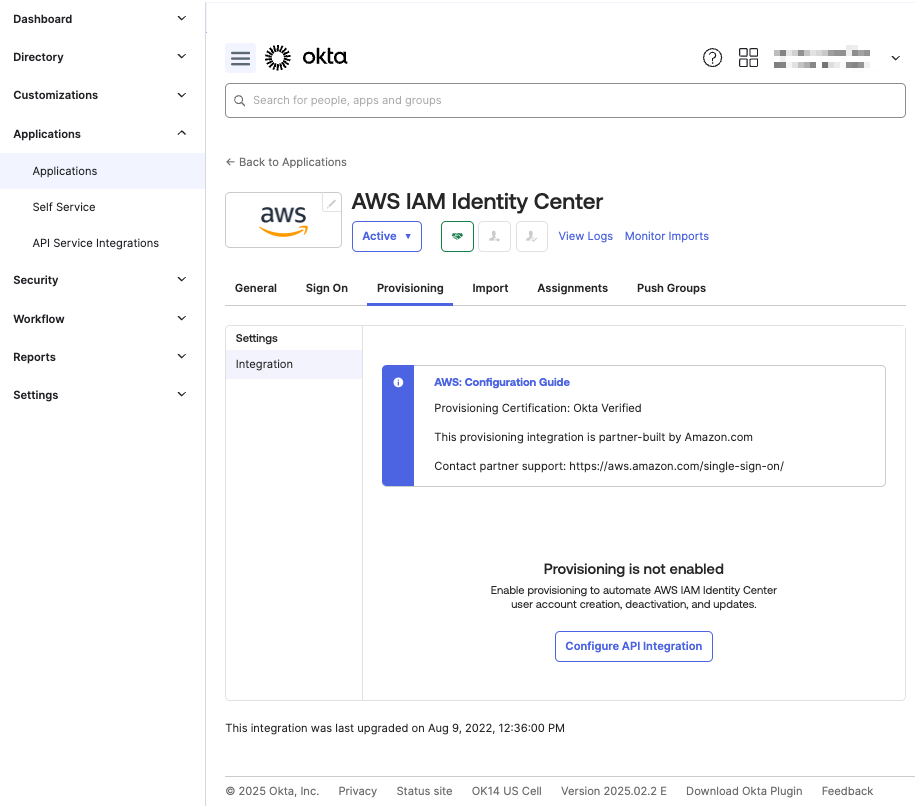The height and width of the screenshot is (806, 918).
Task: Open the help question mark icon
Action: click(712, 57)
